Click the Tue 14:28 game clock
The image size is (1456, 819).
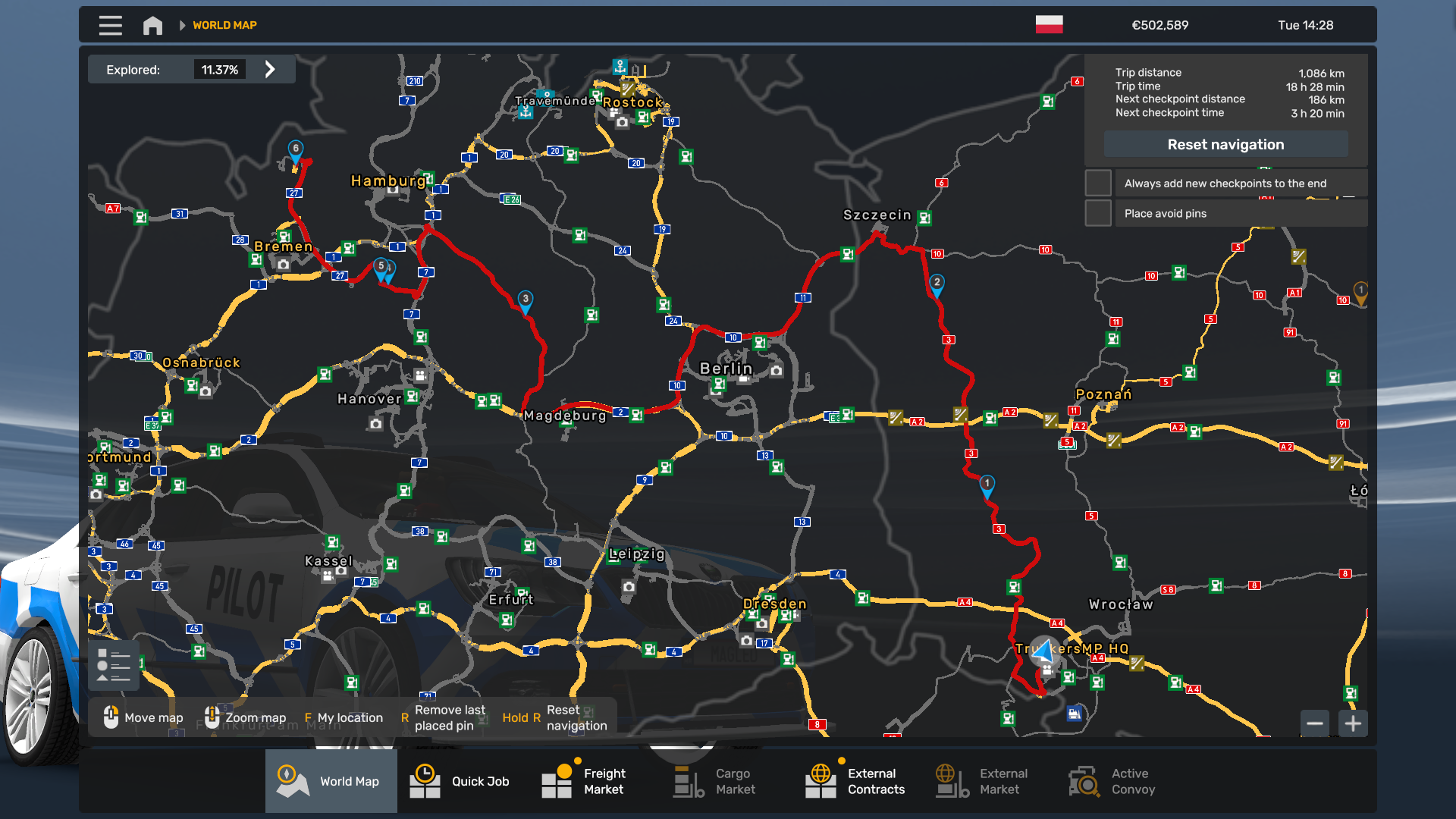1305,25
